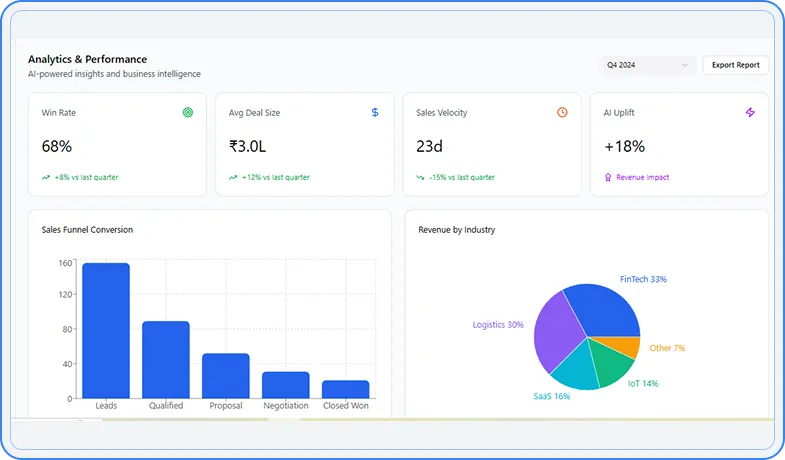Click the Negotiation bar in the funnel chart
785x460 pixels.
tap(286, 385)
